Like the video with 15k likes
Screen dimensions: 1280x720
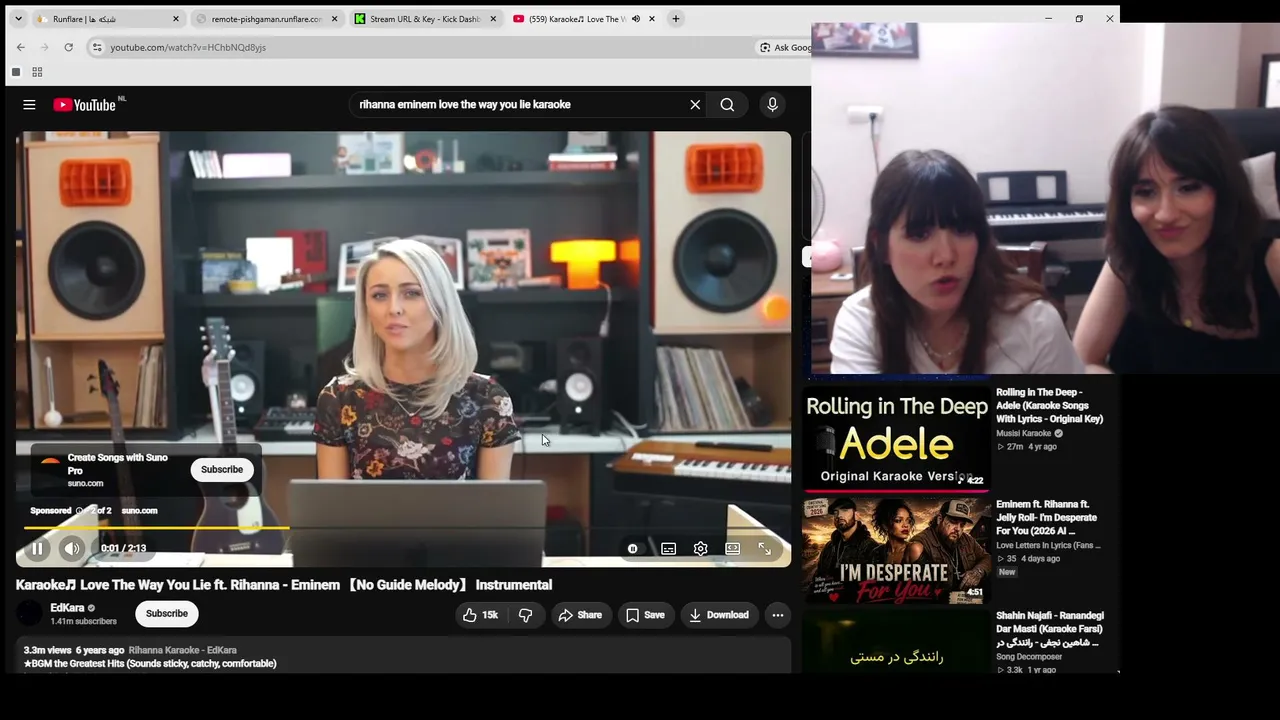[x=480, y=615]
